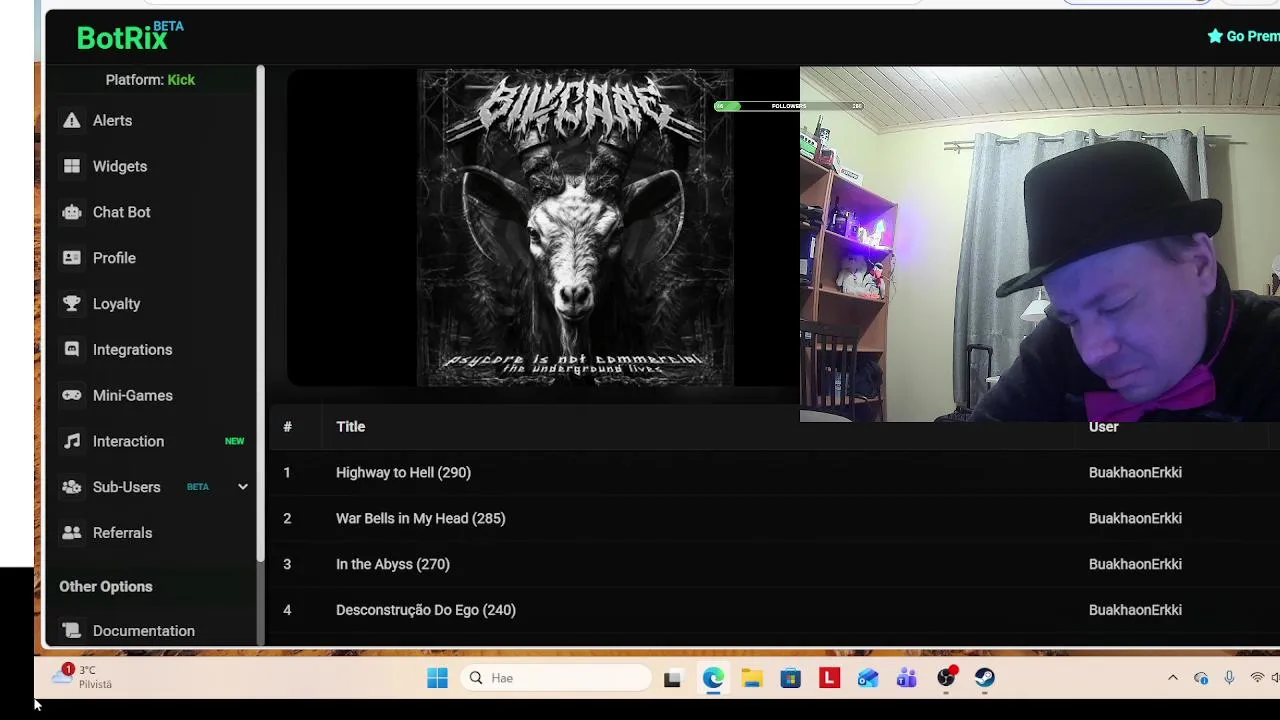Open Outlook from the taskbar
The width and height of the screenshot is (1280, 720).
pyautogui.click(x=868, y=678)
